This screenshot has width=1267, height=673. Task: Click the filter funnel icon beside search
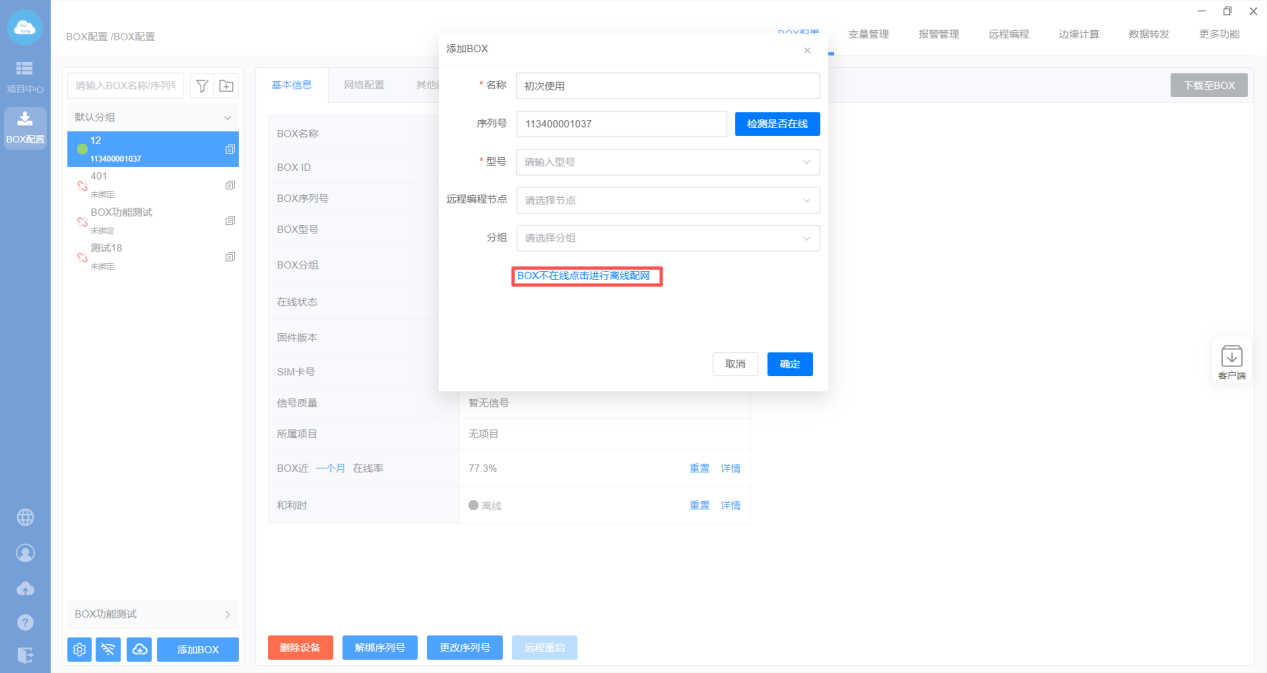(201, 86)
